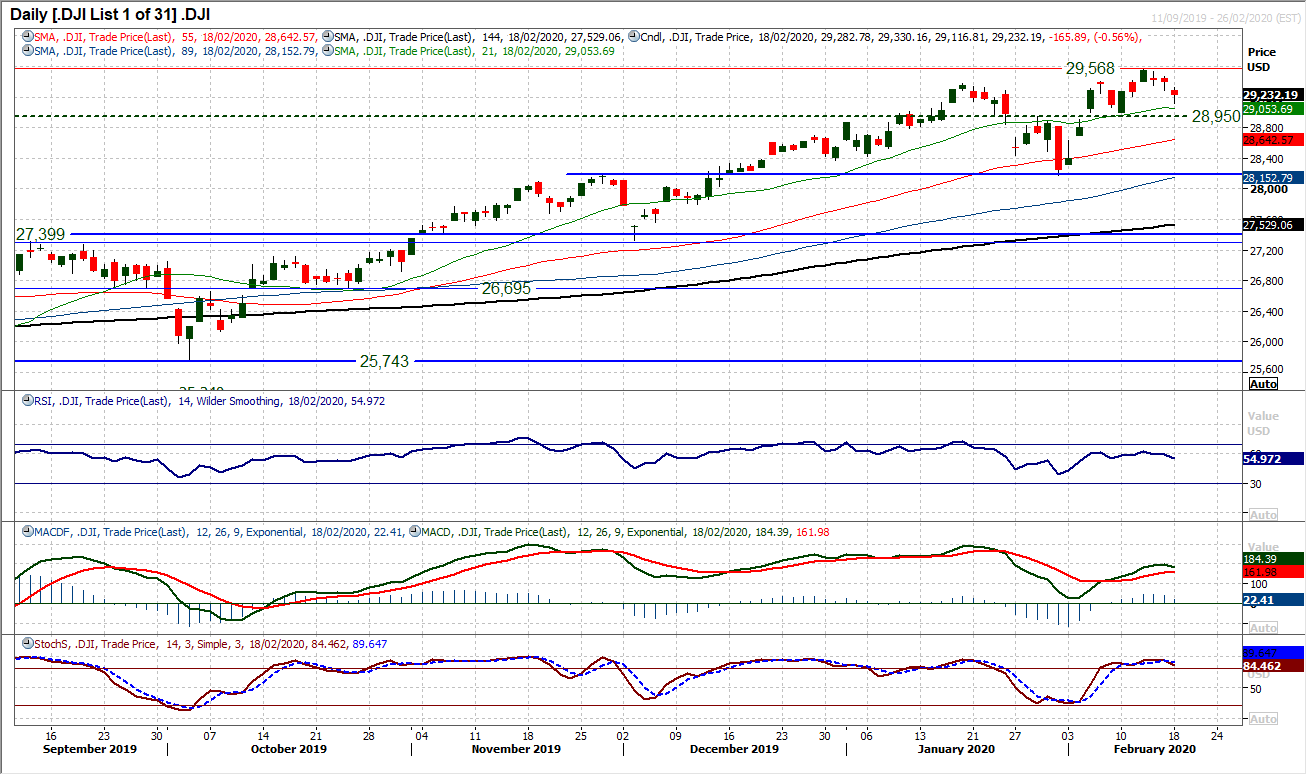Click the 27,399 level label
Screen dimensions: 1307x775
point(40,234)
